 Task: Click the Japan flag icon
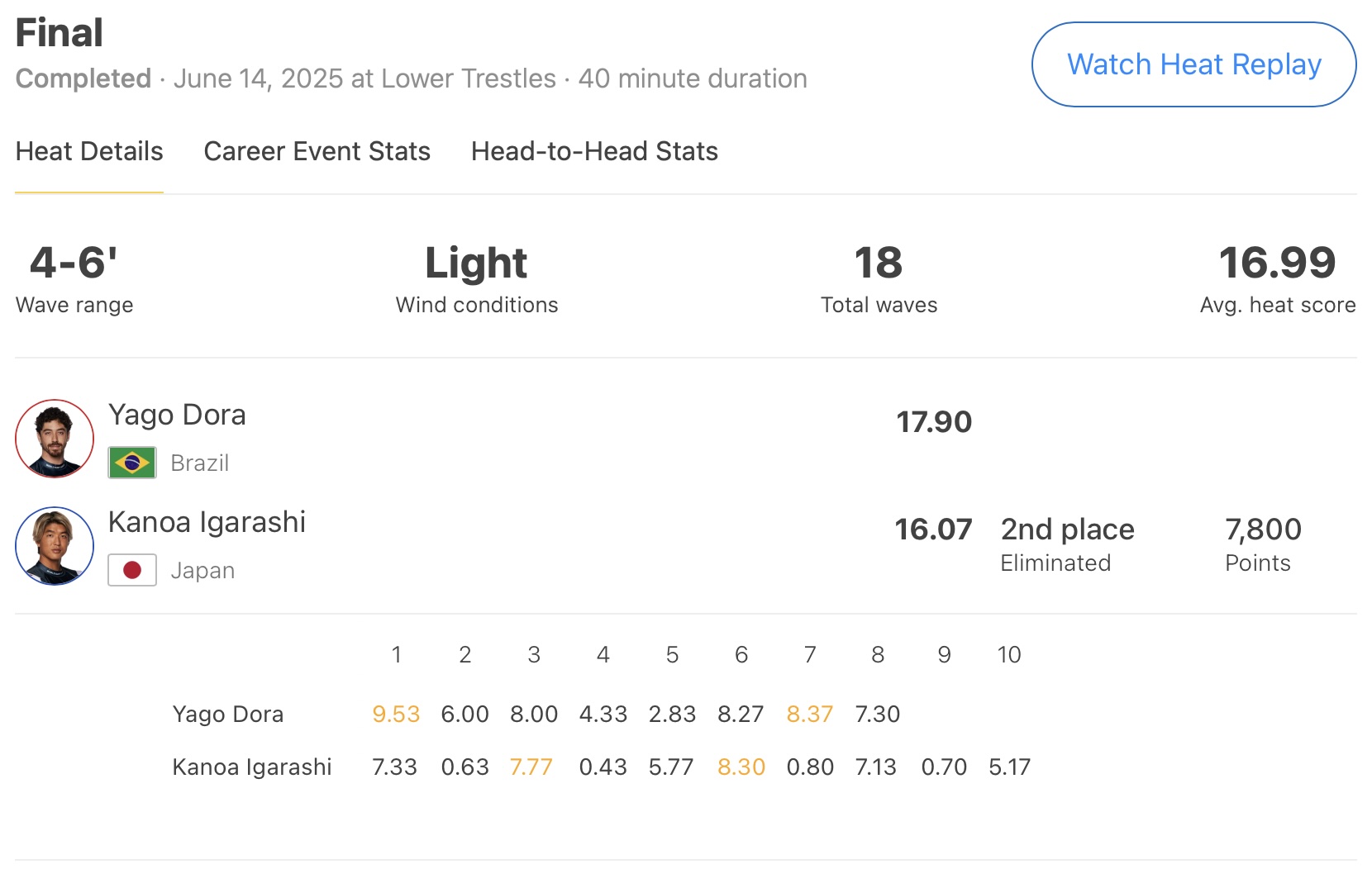tap(132, 570)
